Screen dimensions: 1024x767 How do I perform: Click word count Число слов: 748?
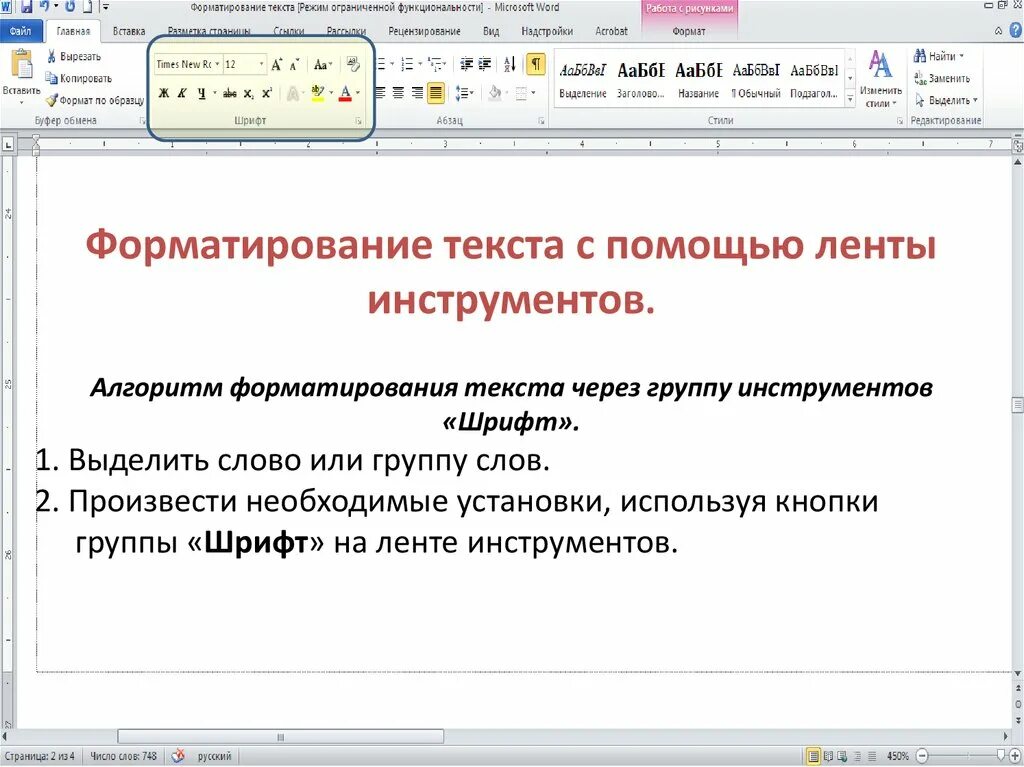(123, 756)
